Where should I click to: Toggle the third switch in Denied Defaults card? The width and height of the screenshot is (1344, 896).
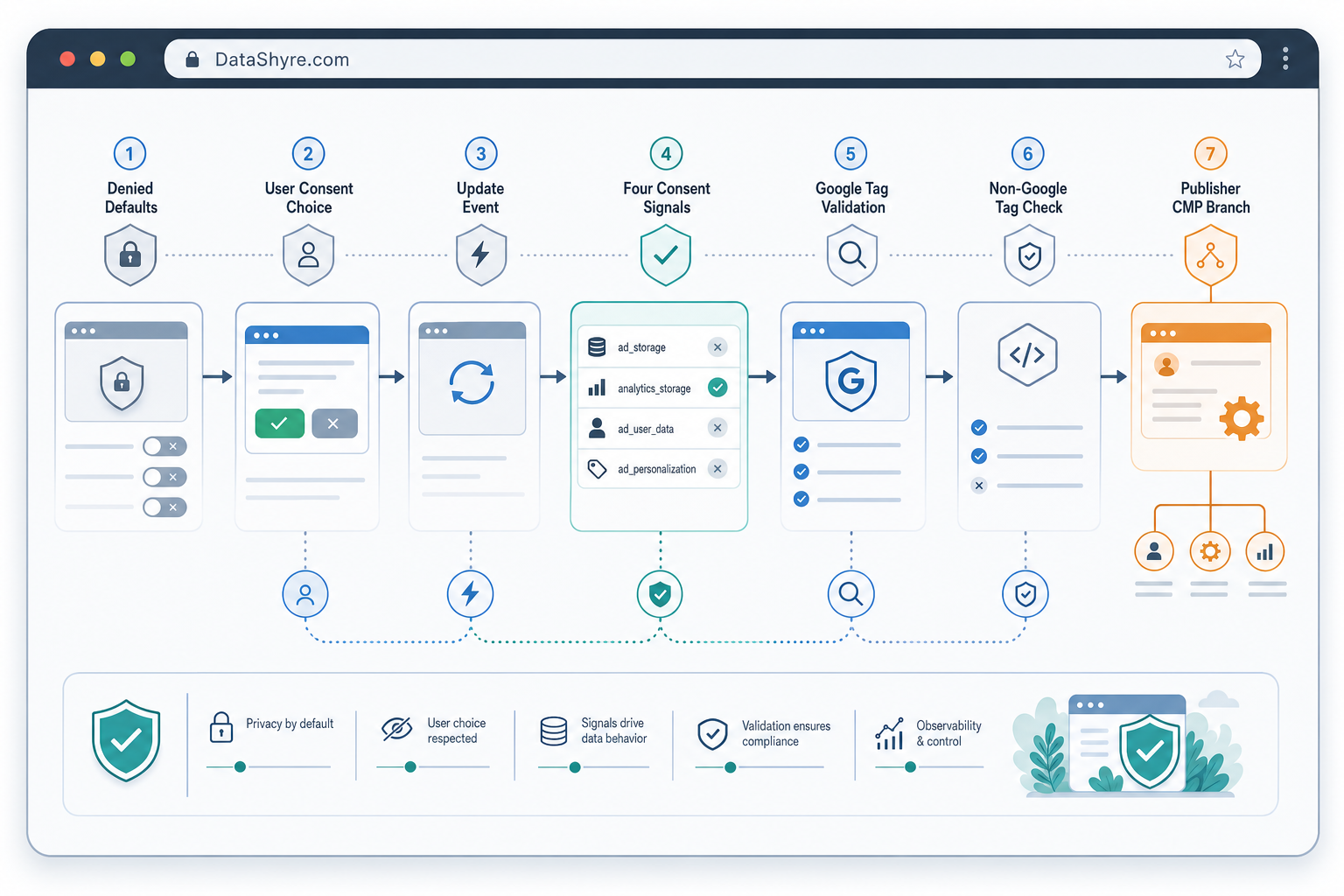164,507
